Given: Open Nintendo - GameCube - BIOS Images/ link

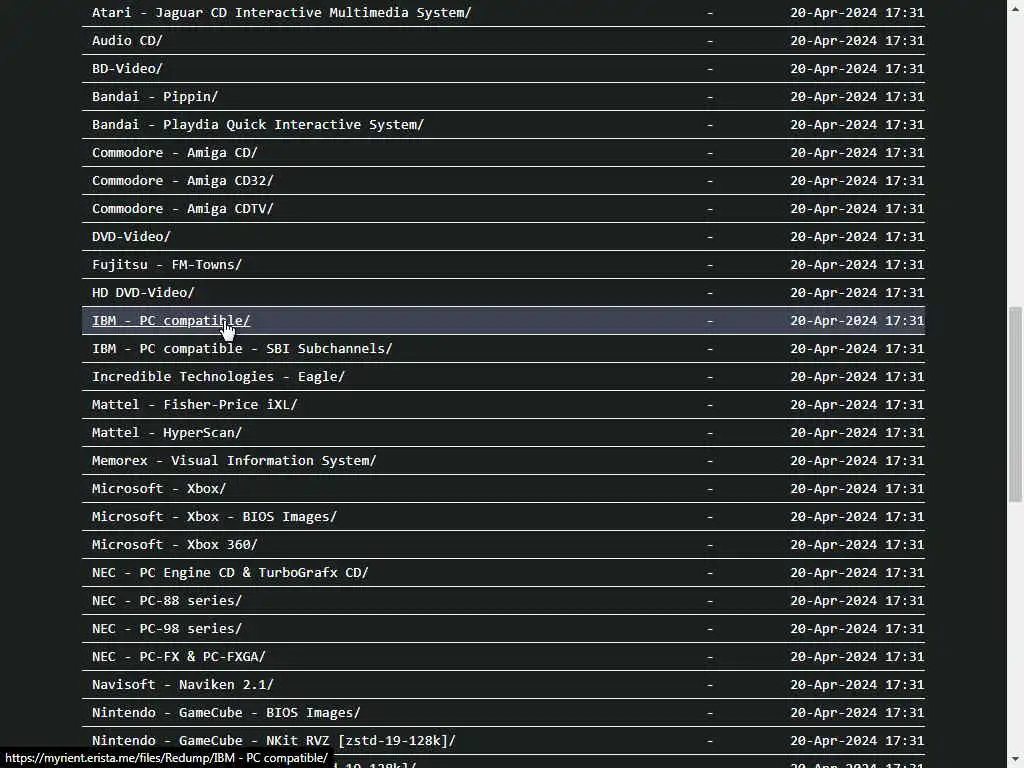Looking at the screenshot, I should point(227,713).
